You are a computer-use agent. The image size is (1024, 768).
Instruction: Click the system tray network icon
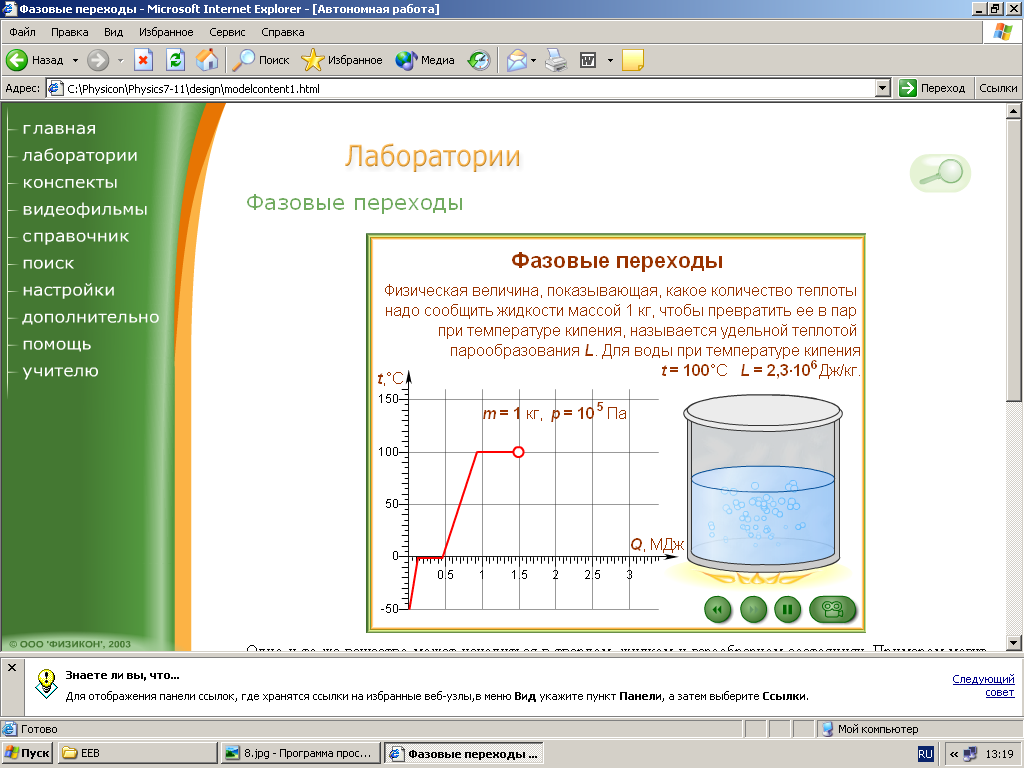click(972, 754)
